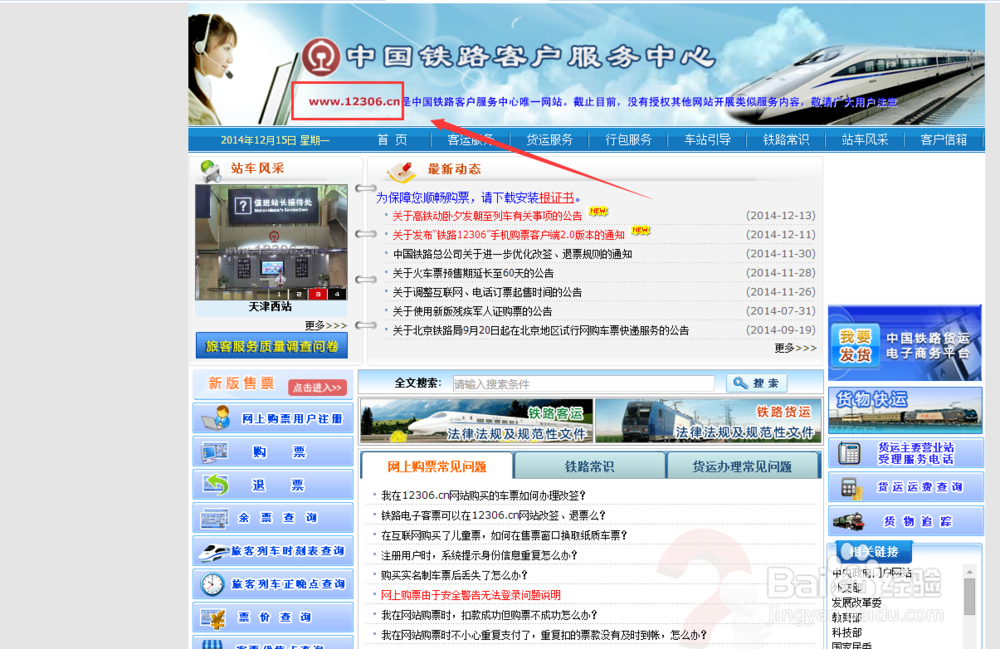Open notice about 手机购票客户端2.0版本
This screenshot has width=1000, height=649.
508,235
